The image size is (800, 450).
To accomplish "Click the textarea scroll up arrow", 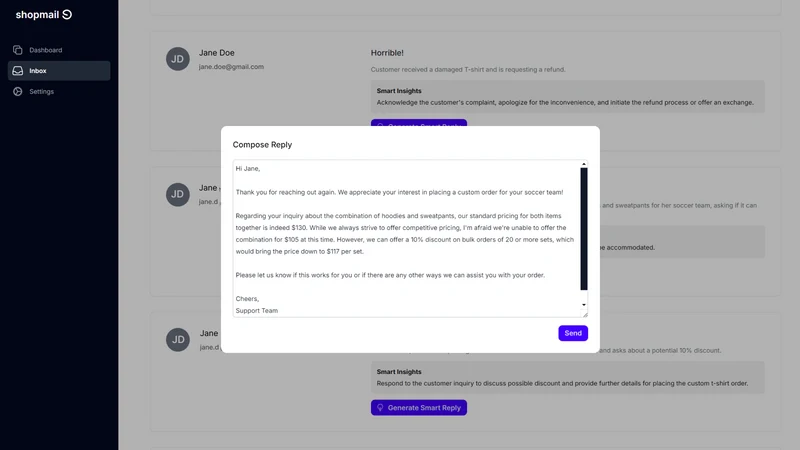I will pos(584,164).
